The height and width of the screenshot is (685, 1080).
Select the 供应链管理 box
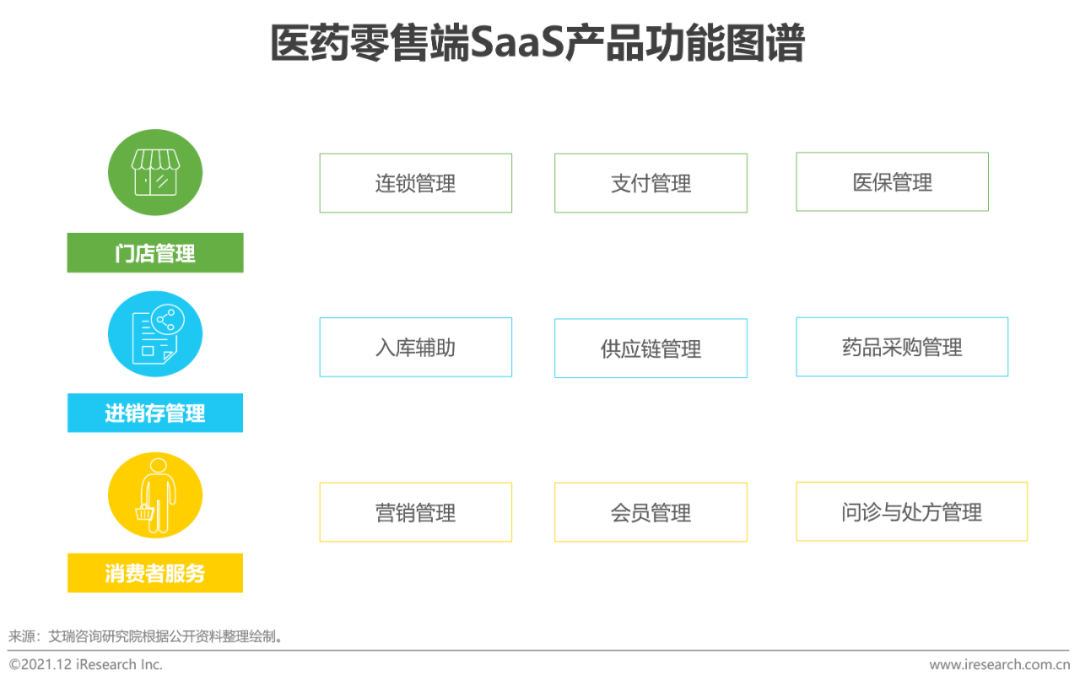coord(650,348)
